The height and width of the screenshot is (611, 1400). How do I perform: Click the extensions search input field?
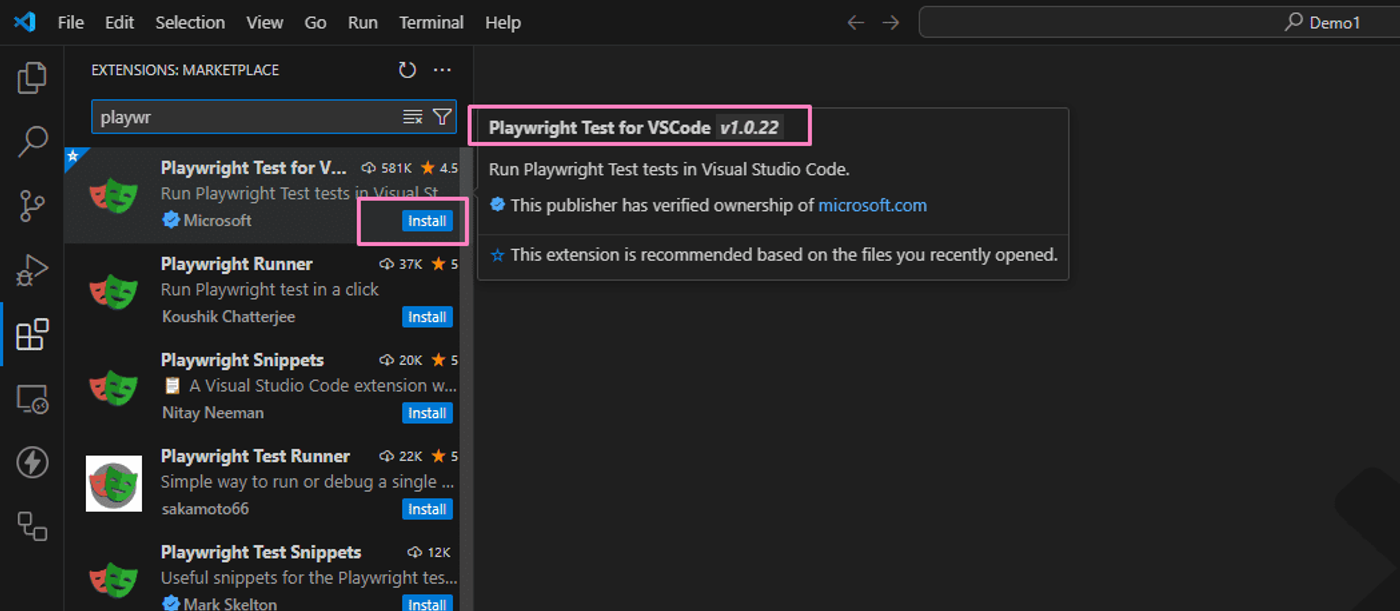coord(247,117)
